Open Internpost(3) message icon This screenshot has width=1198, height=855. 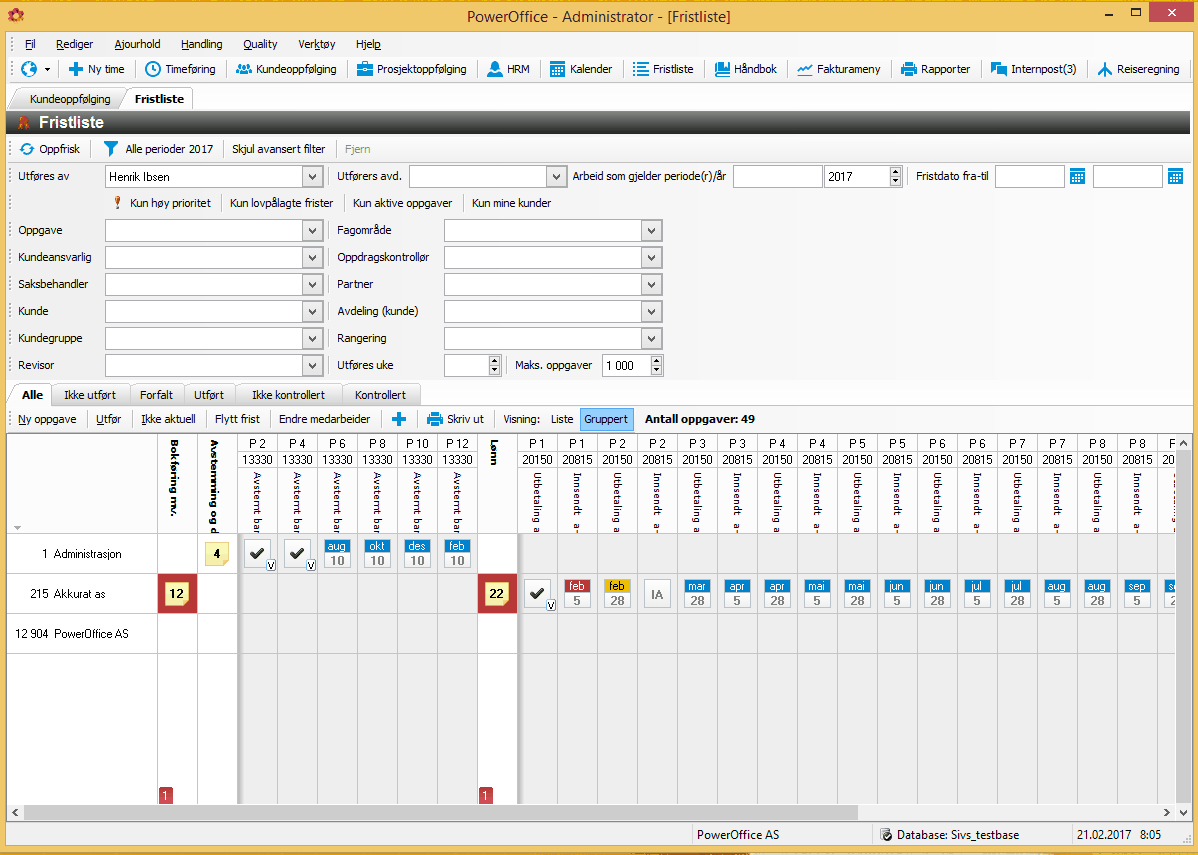pyautogui.click(x=999, y=69)
